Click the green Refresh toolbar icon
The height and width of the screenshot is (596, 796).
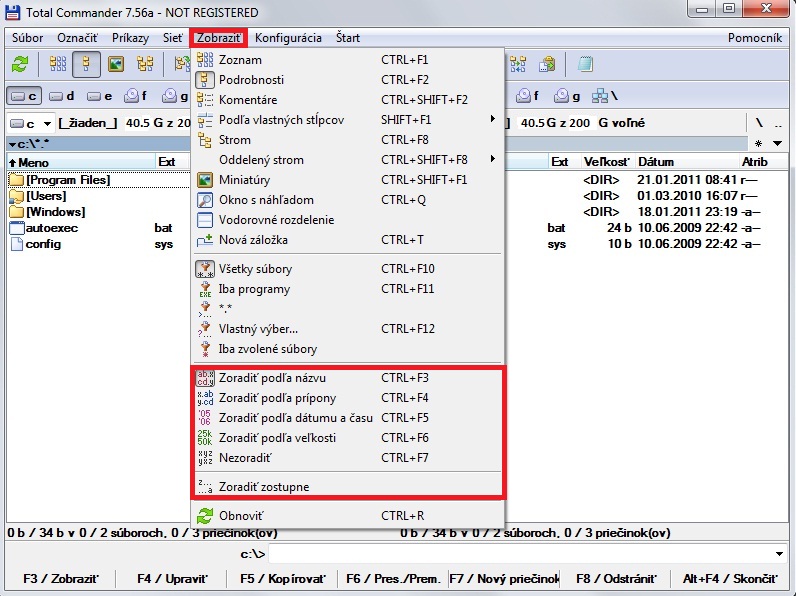click(20, 64)
